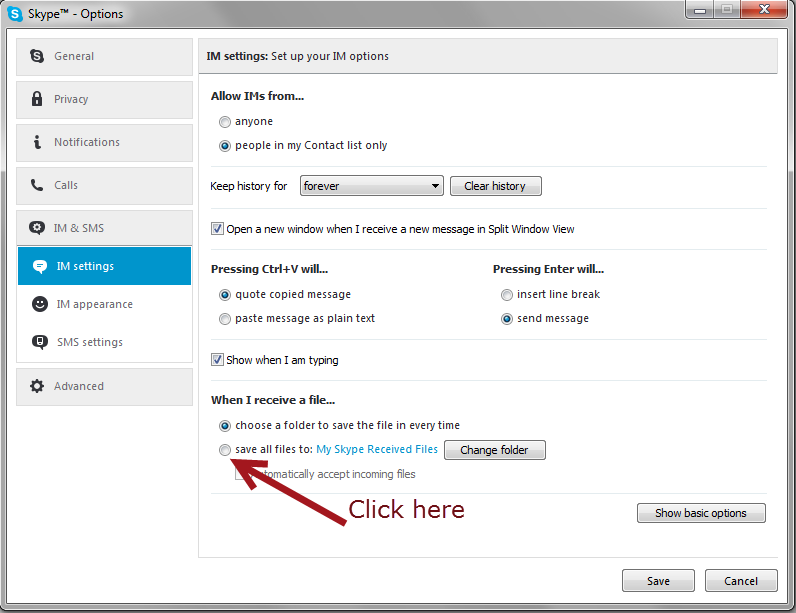Click the General Skype icon in sidebar

pos(37,56)
